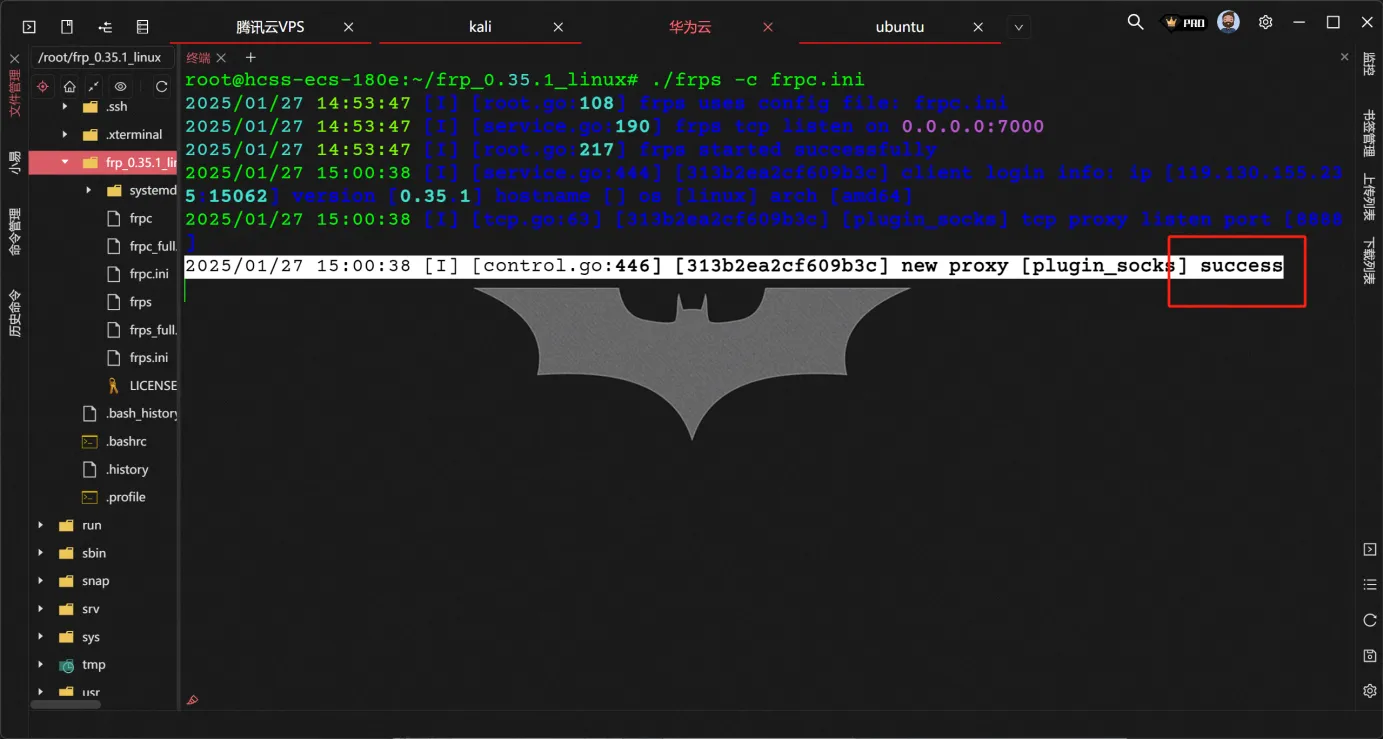The width and height of the screenshot is (1383, 739).
Task: Click the save disk icon in right sidebar
Action: (x=1370, y=656)
